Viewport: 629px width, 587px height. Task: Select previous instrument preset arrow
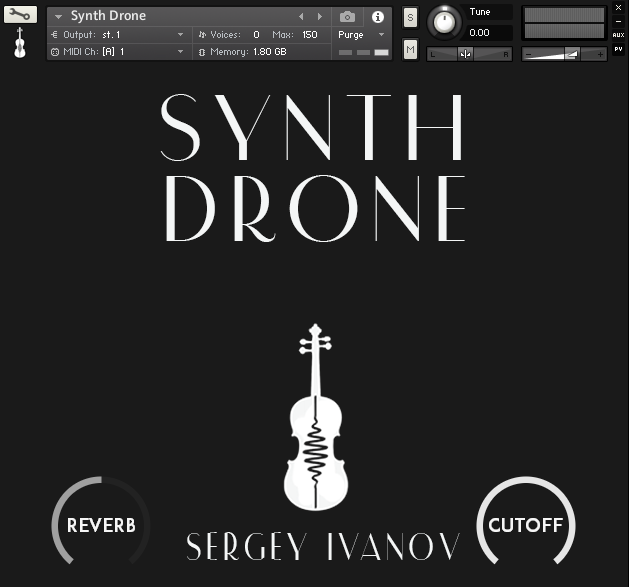301,16
